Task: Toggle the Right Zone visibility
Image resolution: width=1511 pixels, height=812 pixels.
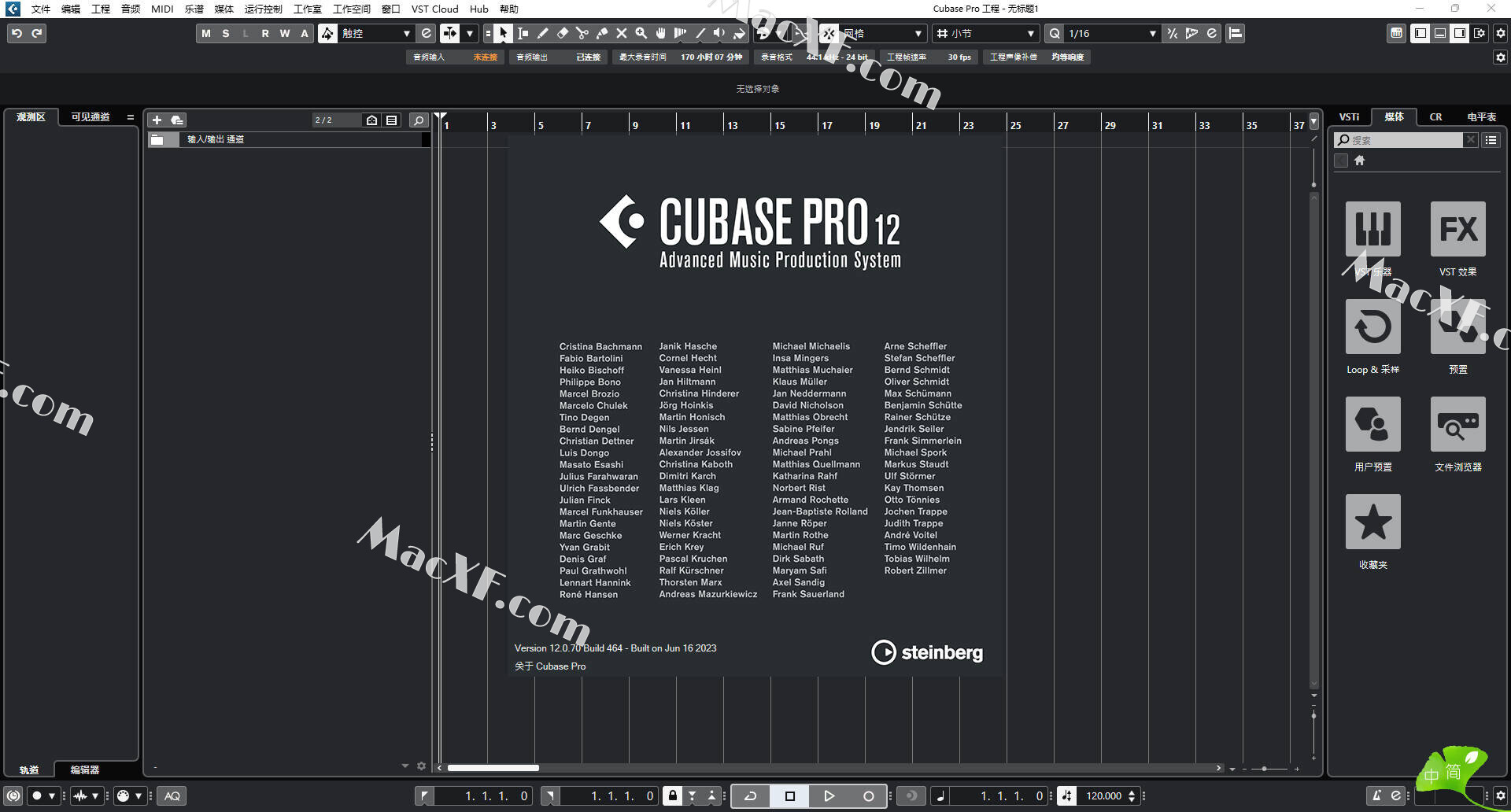Action: point(1460,33)
